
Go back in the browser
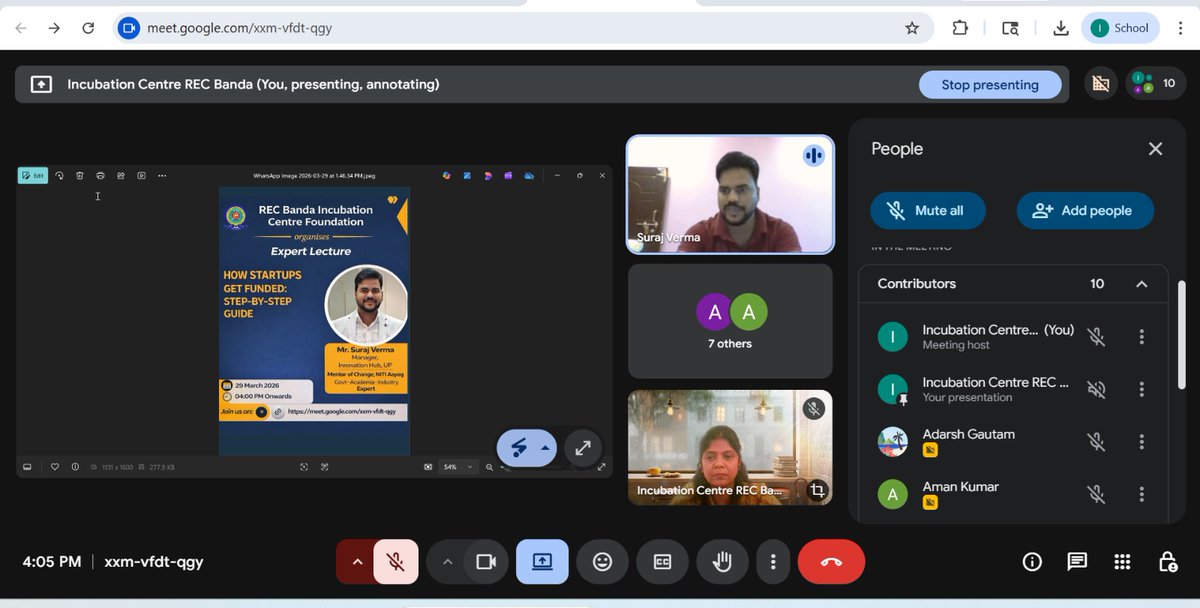point(21,28)
